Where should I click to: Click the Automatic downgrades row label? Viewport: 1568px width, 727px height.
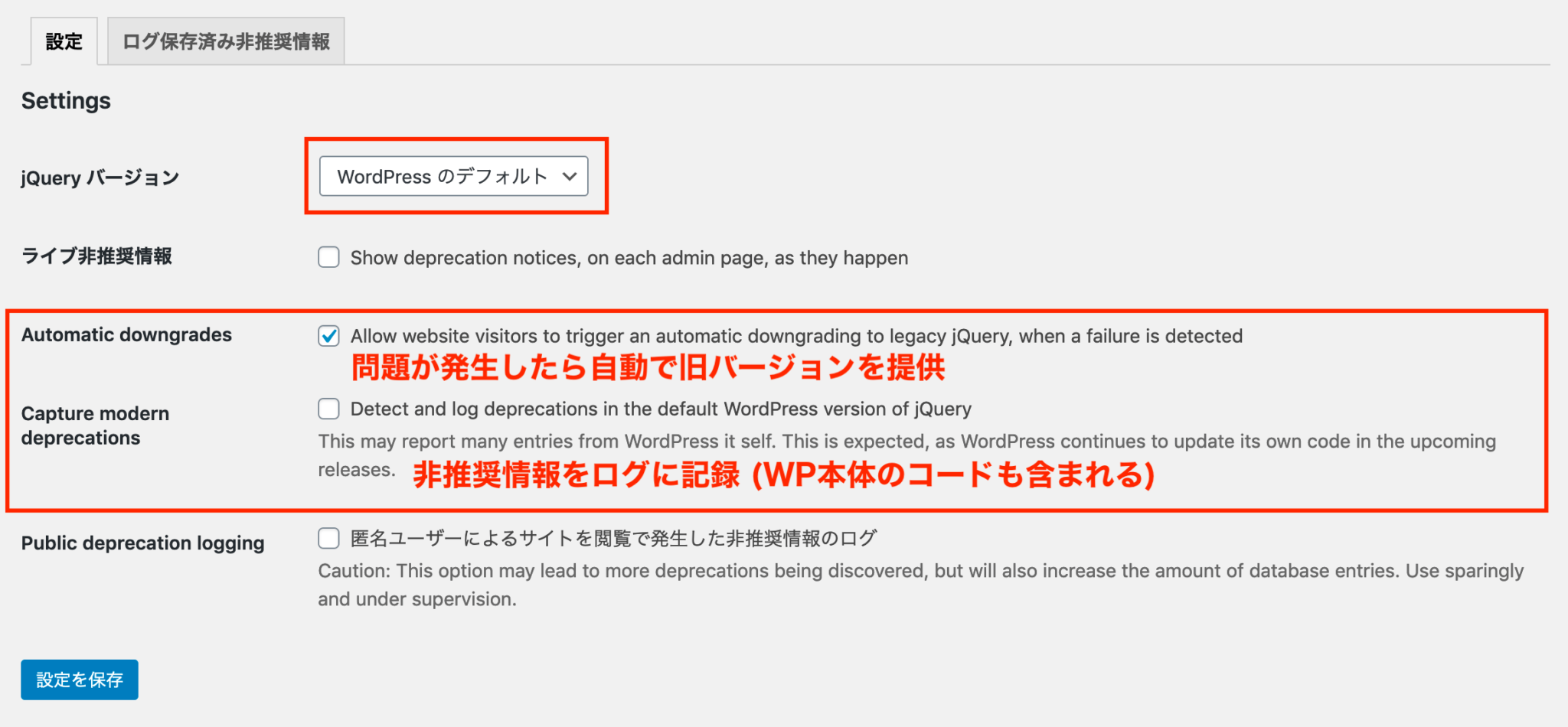tap(127, 334)
